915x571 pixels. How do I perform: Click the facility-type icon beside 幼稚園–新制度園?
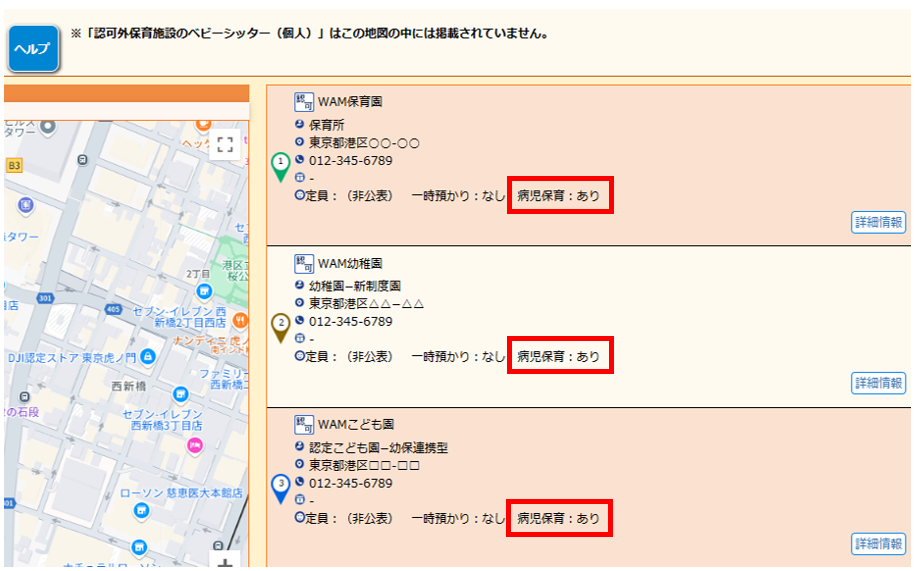point(299,285)
